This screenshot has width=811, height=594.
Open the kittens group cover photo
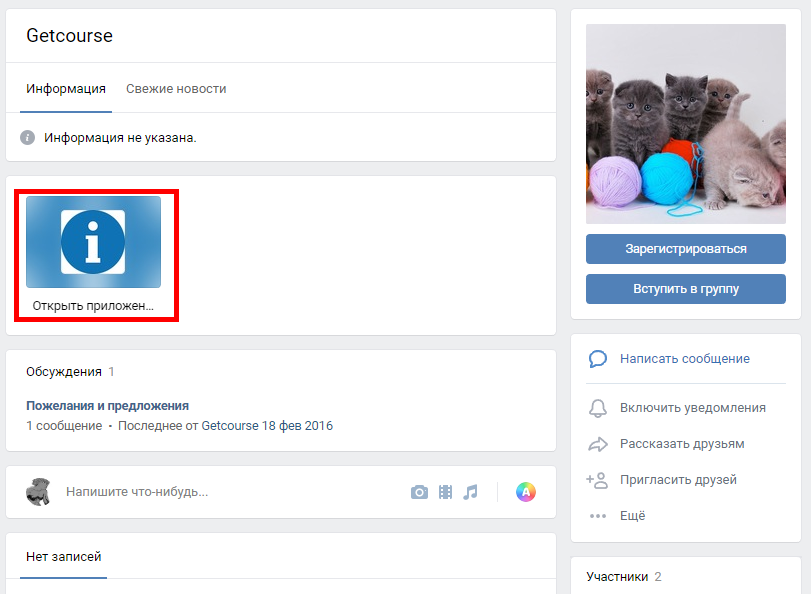pos(685,124)
